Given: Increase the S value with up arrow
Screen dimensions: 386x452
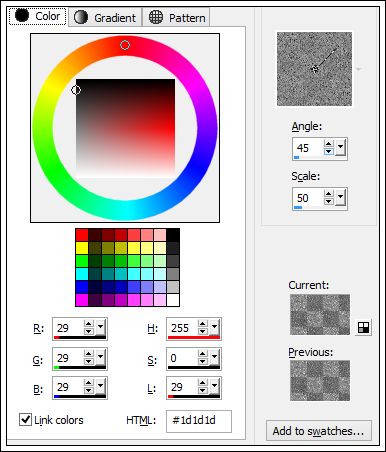Looking at the screenshot, I should [x=203, y=354].
